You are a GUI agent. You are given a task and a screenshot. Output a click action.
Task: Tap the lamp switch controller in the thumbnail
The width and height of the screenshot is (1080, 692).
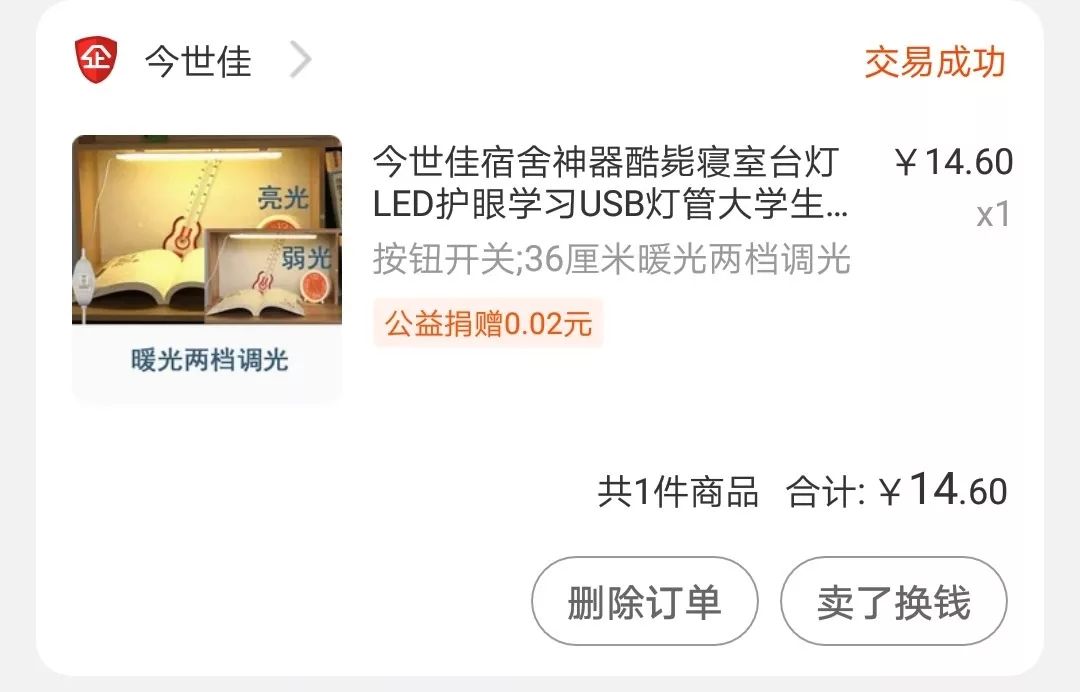tap(84, 279)
